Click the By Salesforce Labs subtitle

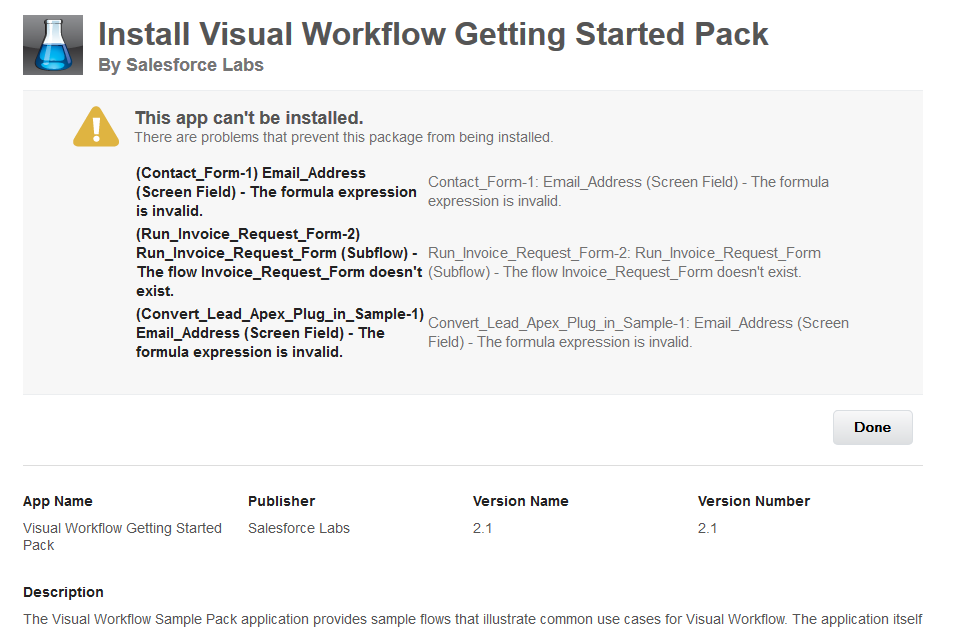tap(181, 65)
